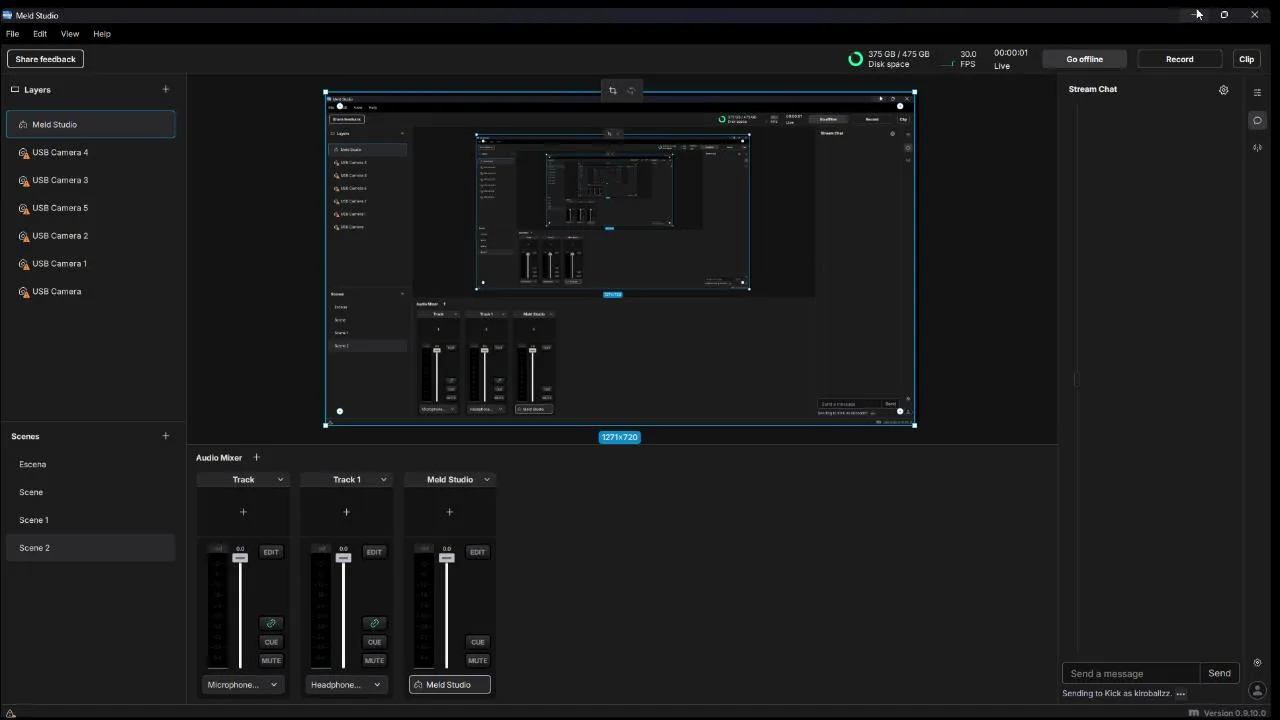Add a new audio mixer track
This screenshot has height=720, width=1280.
256,458
